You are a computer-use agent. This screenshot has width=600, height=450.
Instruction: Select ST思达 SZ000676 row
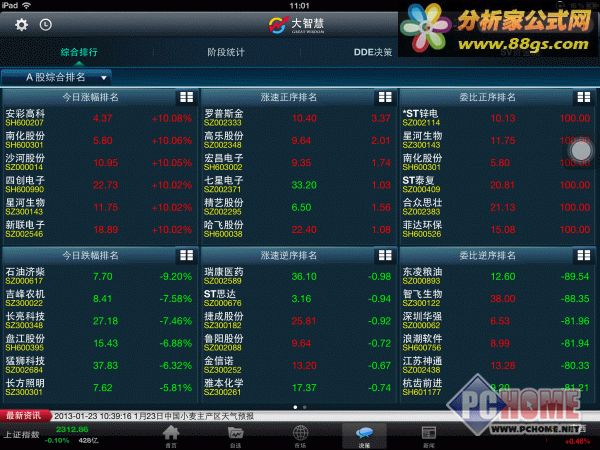coord(297,298)
